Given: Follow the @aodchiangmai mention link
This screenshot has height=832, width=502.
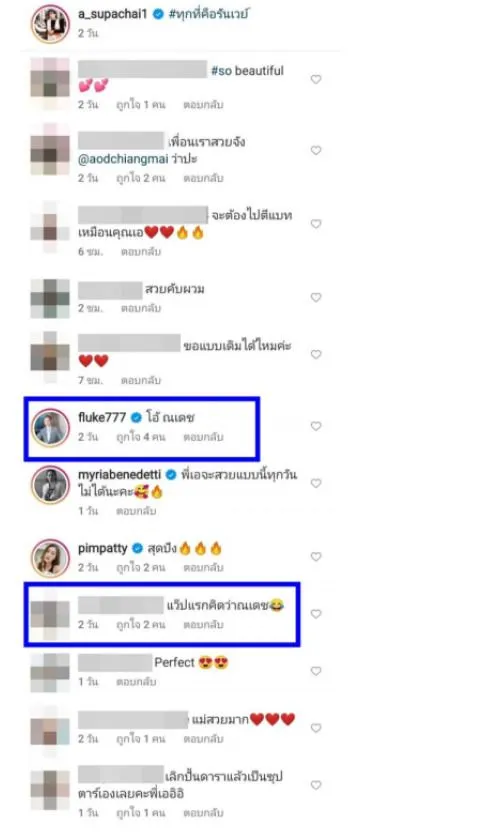Looking at the screenshot, I should [x=123, y=159].
